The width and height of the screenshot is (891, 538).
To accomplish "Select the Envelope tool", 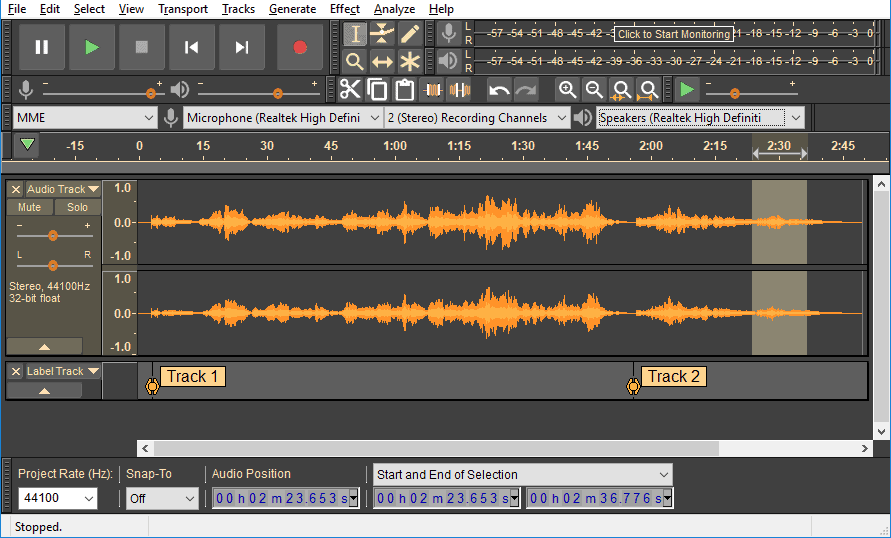I will [382, 34].
